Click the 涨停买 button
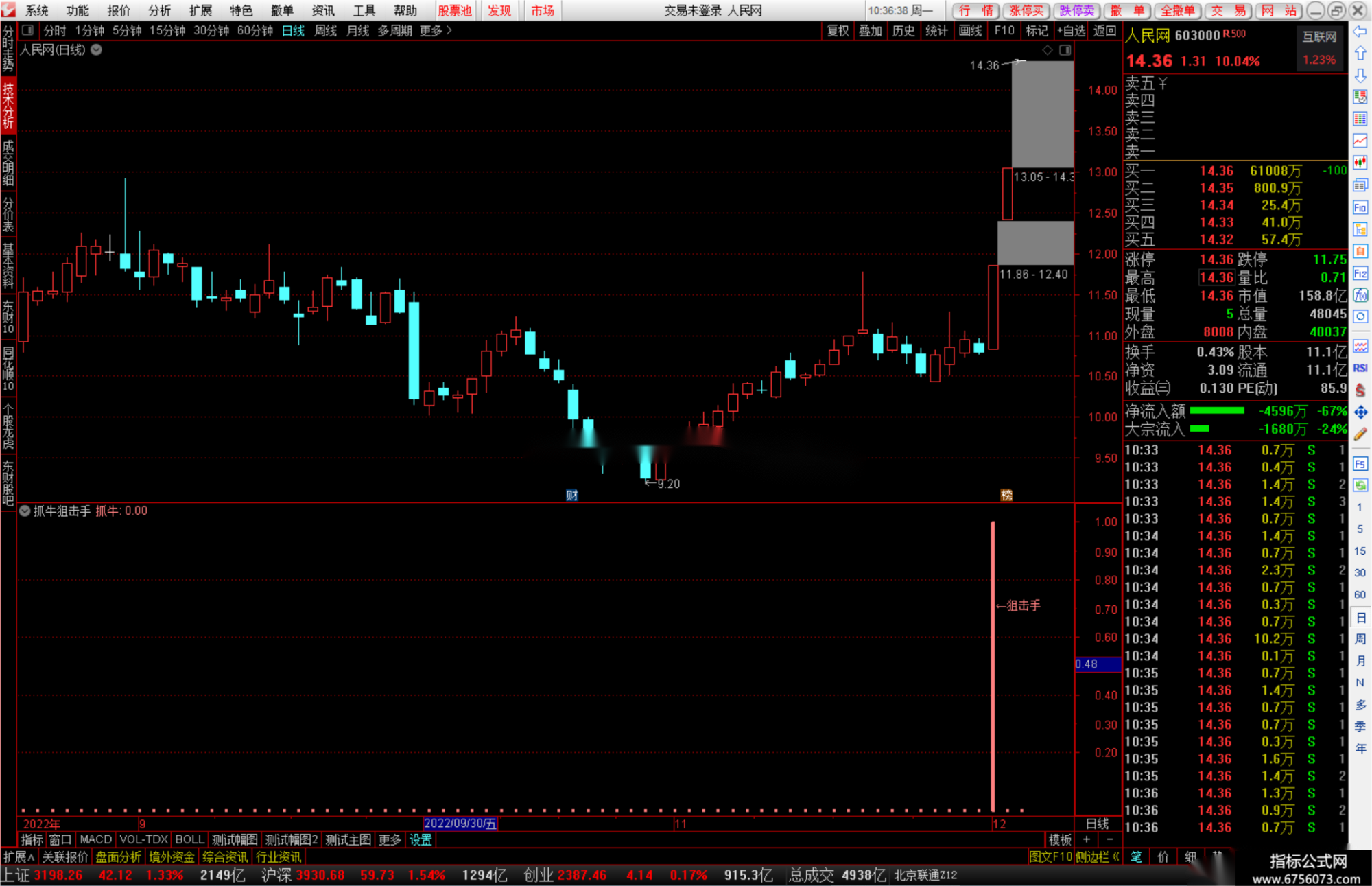The width and height of the screenshot is (1372, 886). click(1026, 10)
